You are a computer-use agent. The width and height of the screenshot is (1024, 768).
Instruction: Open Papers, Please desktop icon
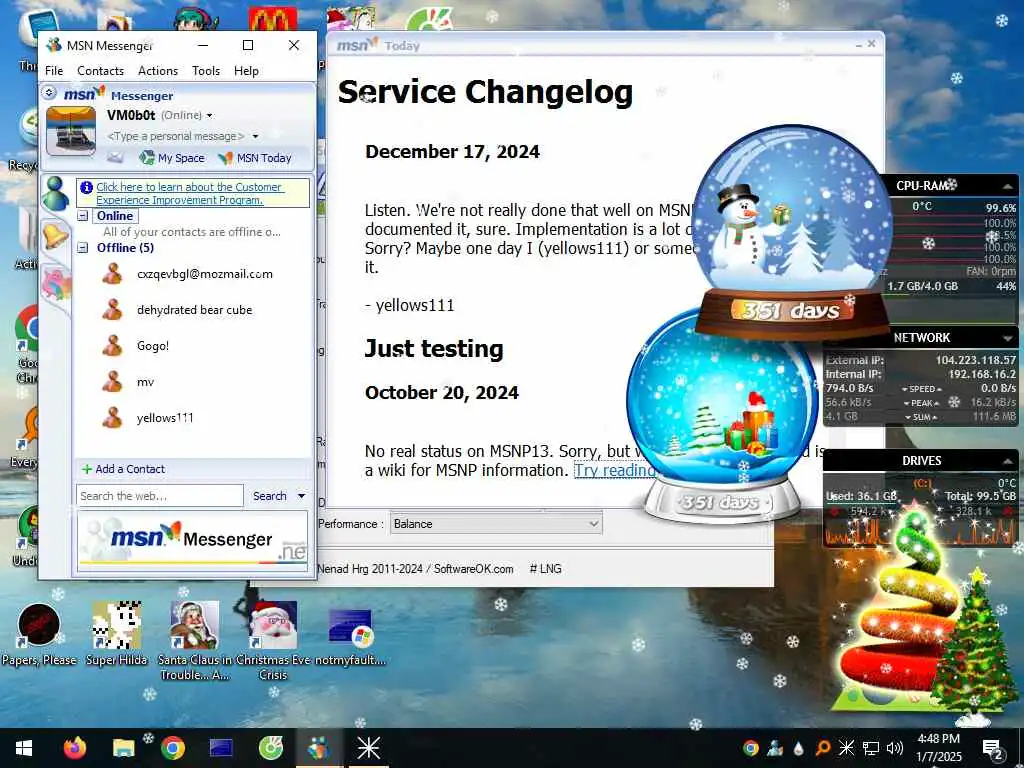[x=39, y=635]
